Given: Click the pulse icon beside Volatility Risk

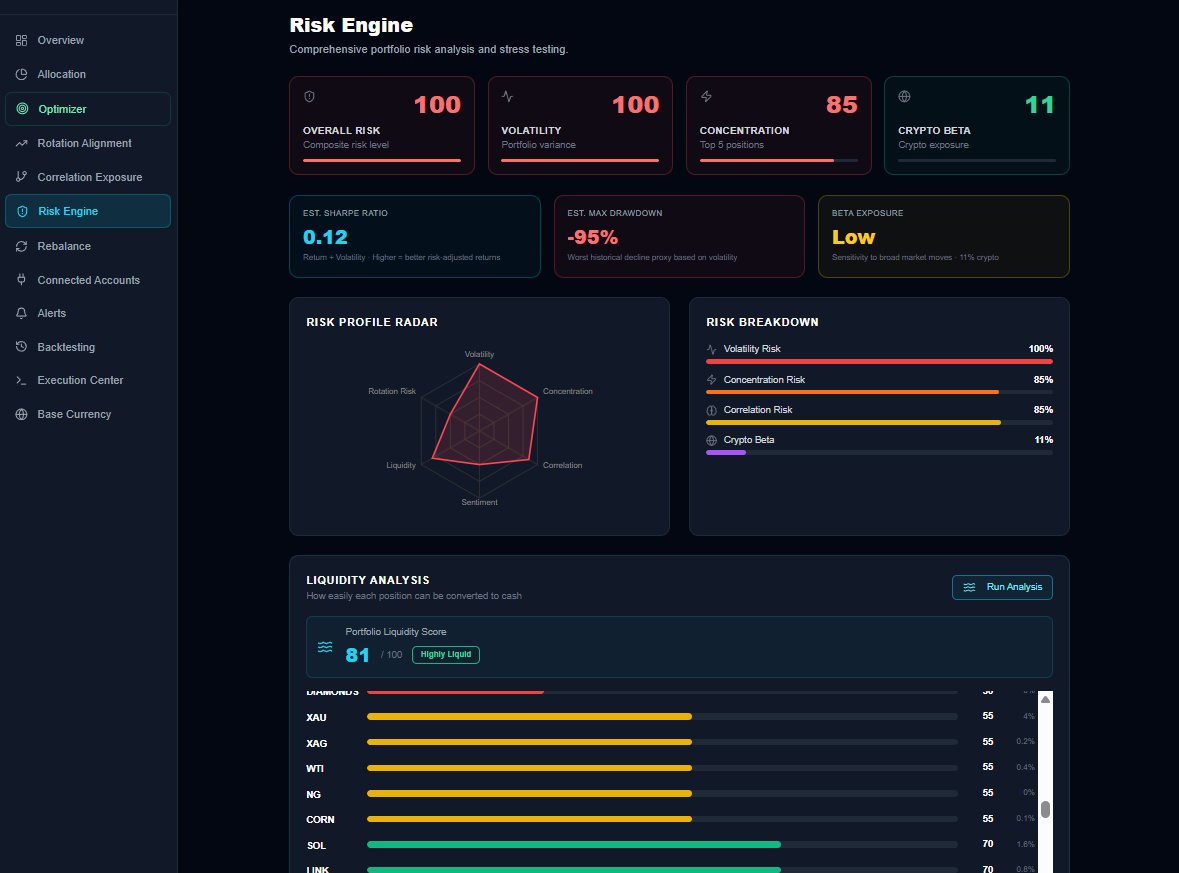Looking at the screenshot, I should point(711,350).
